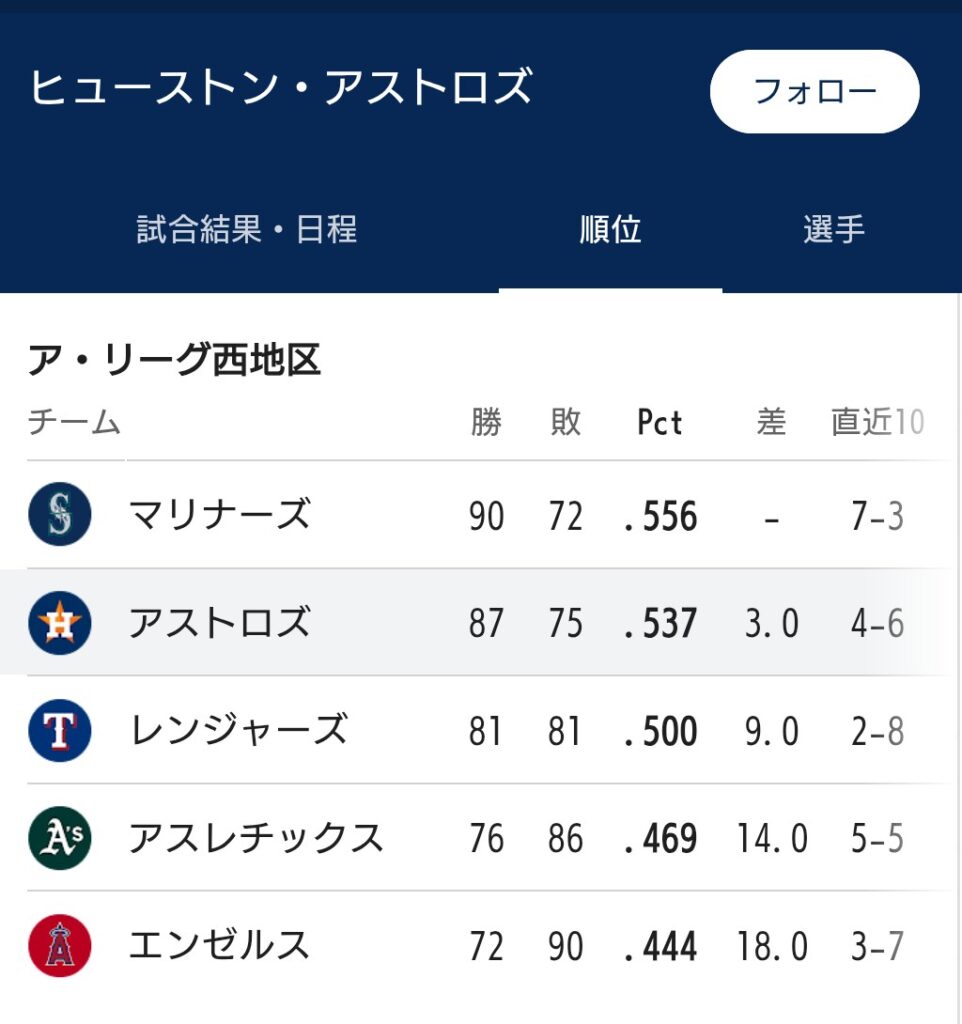Tap the ヒューストン・アストロズ page title
This screenshot has width=962, height=1024.
281,88
